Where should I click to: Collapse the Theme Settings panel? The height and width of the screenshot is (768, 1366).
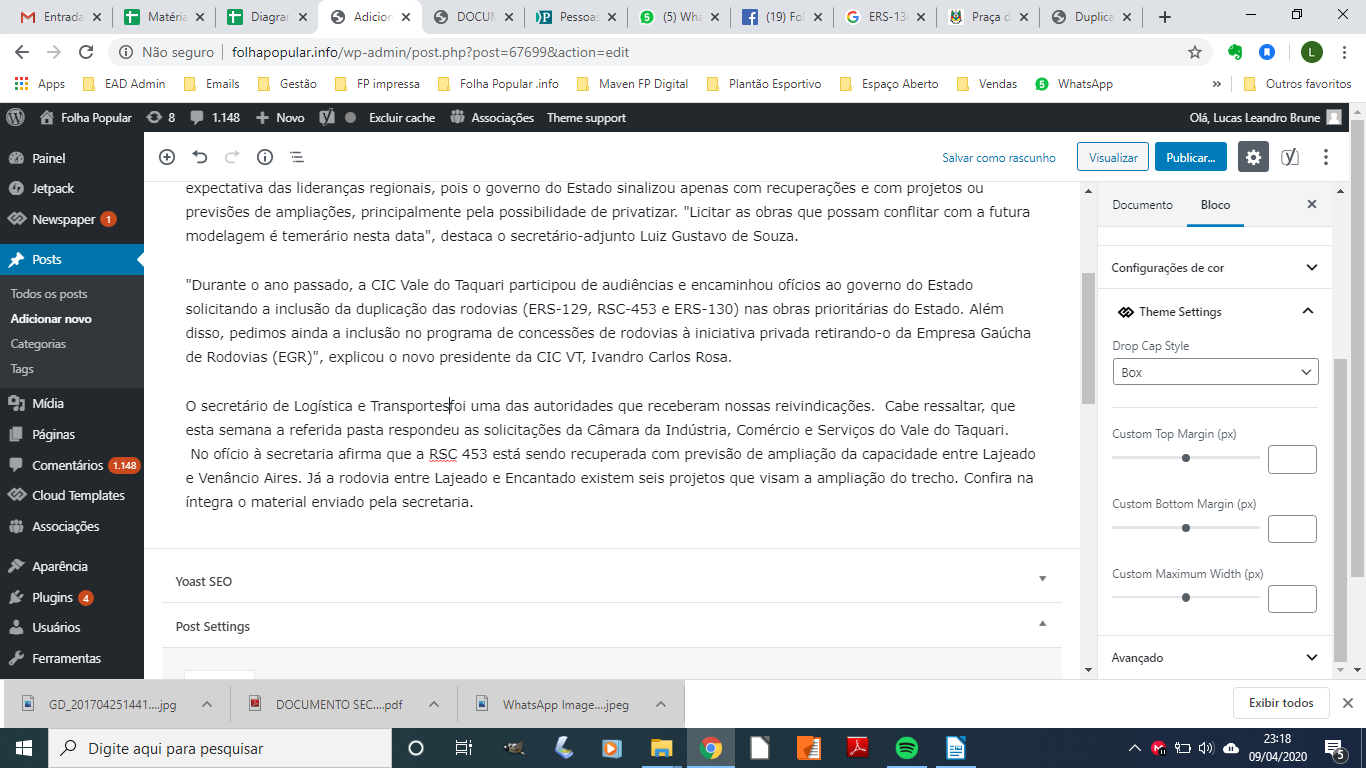coord(1307,312)
